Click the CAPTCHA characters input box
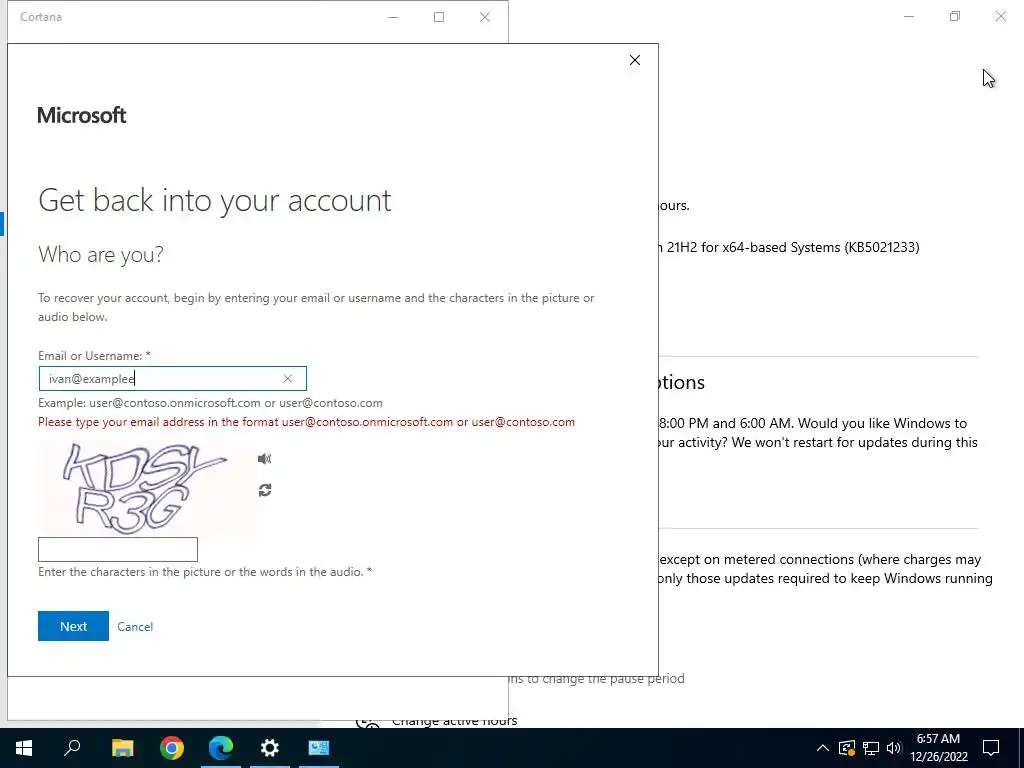The height and width of the screenshot is (768, 1024). tap(118, 549)
